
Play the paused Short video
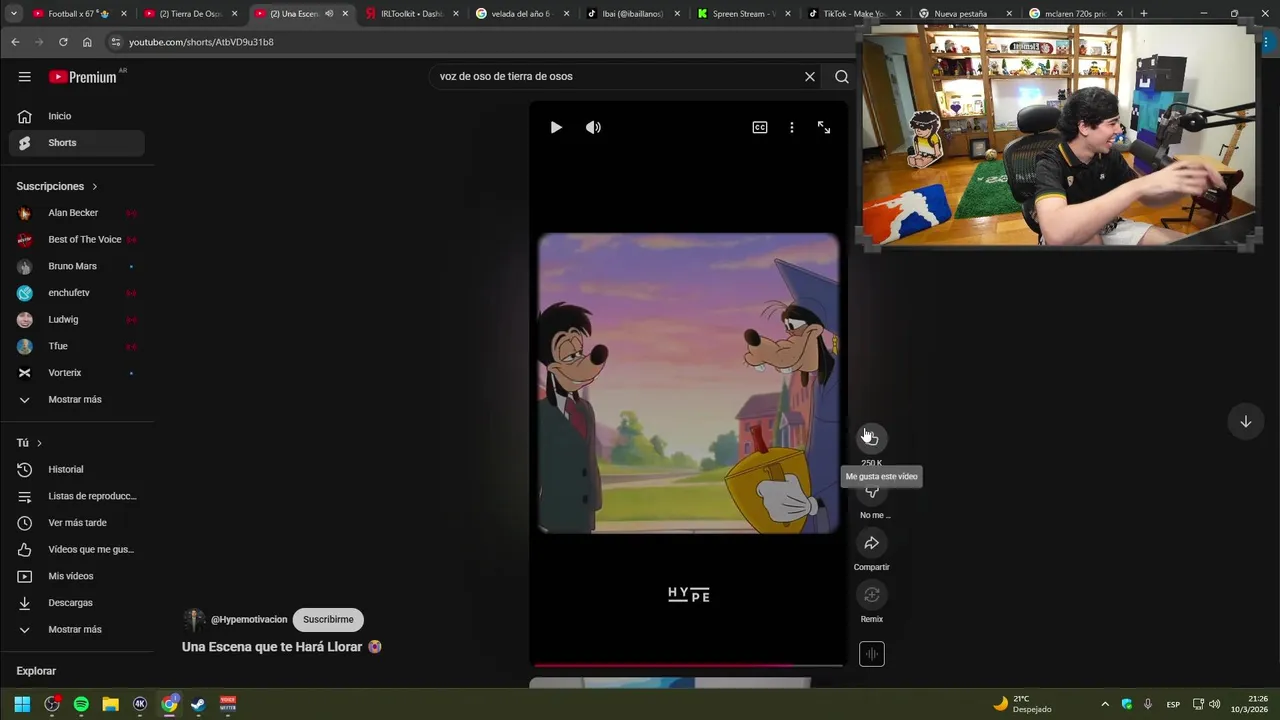pyautogui.click(x=556, y=127)
